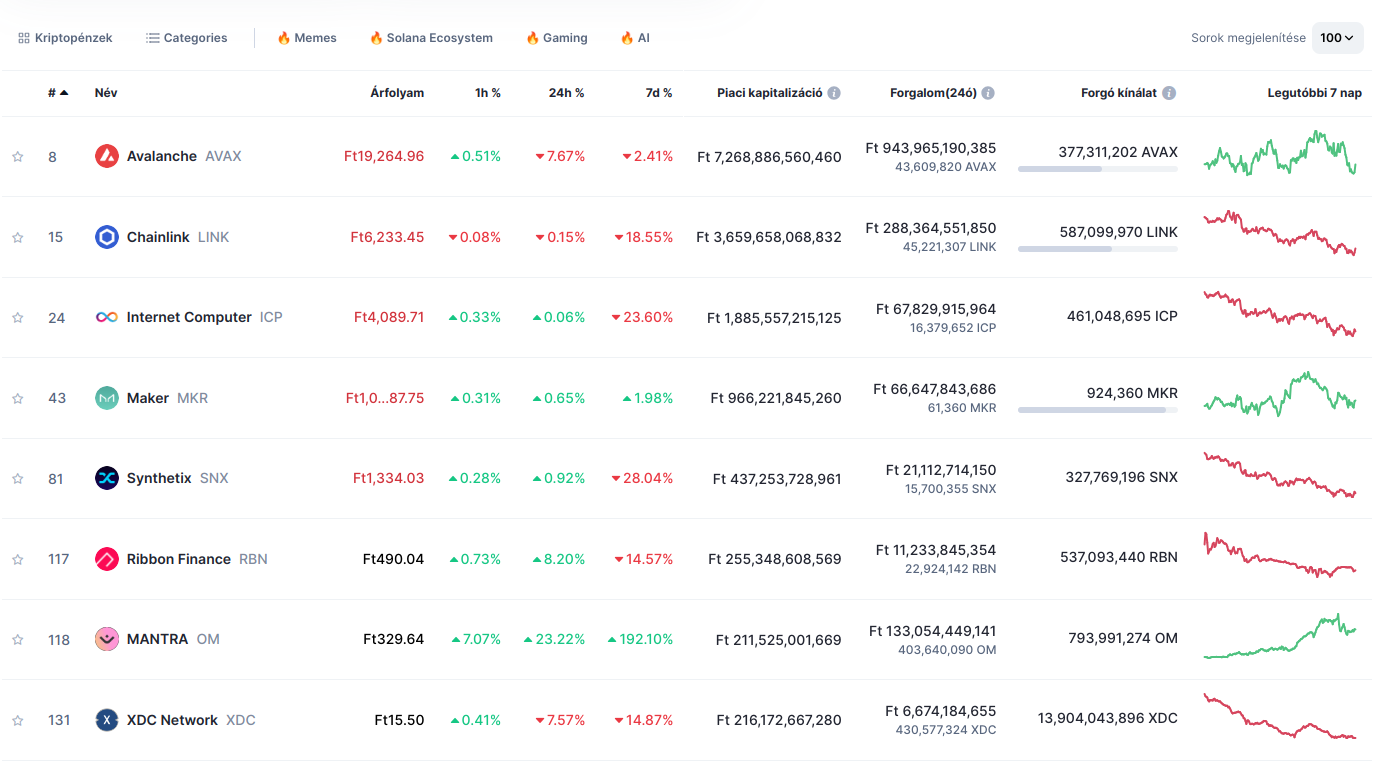The width and height of the screenshot is (1392, 766).
Task: Click Avalanche volume Ft 943,965,190,385
Action: (x=931, y=148)
